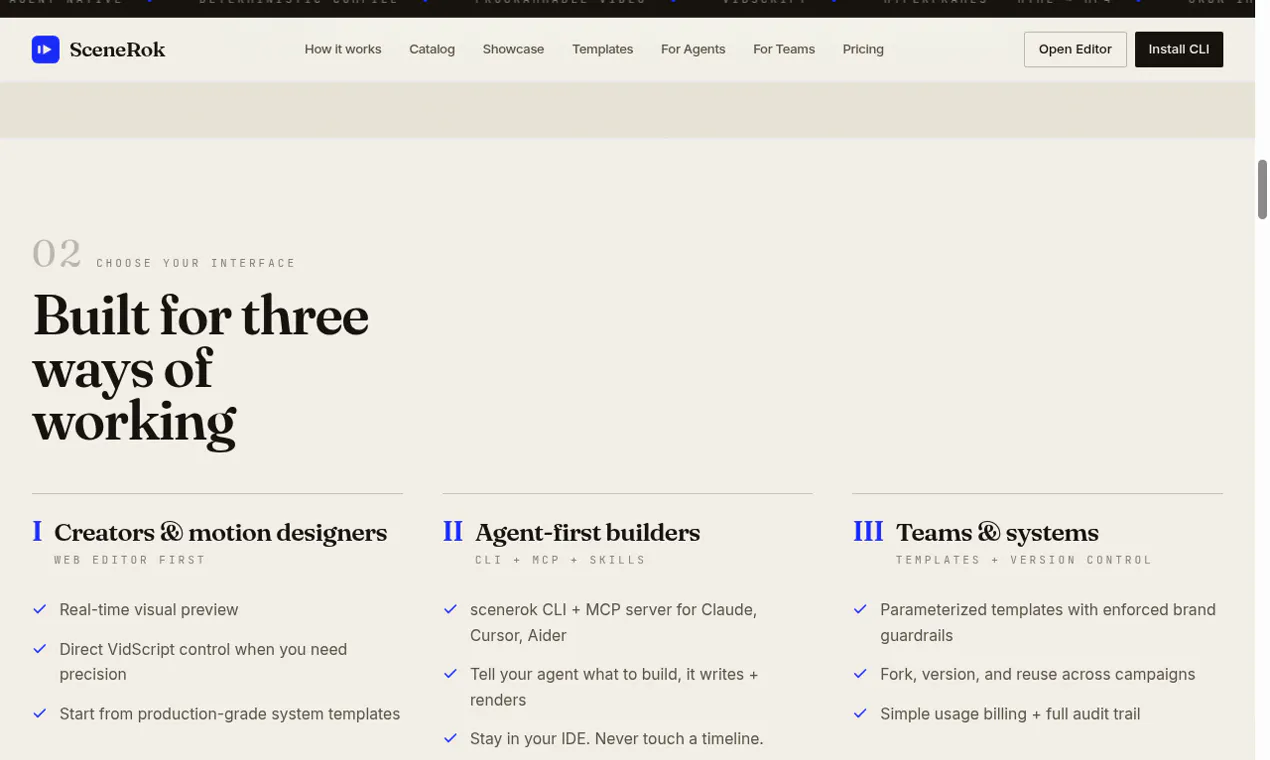Click the blue Roman numeral II
Image resolution: width=1270 pixels, height=760 pixels.
coord(453,532)
